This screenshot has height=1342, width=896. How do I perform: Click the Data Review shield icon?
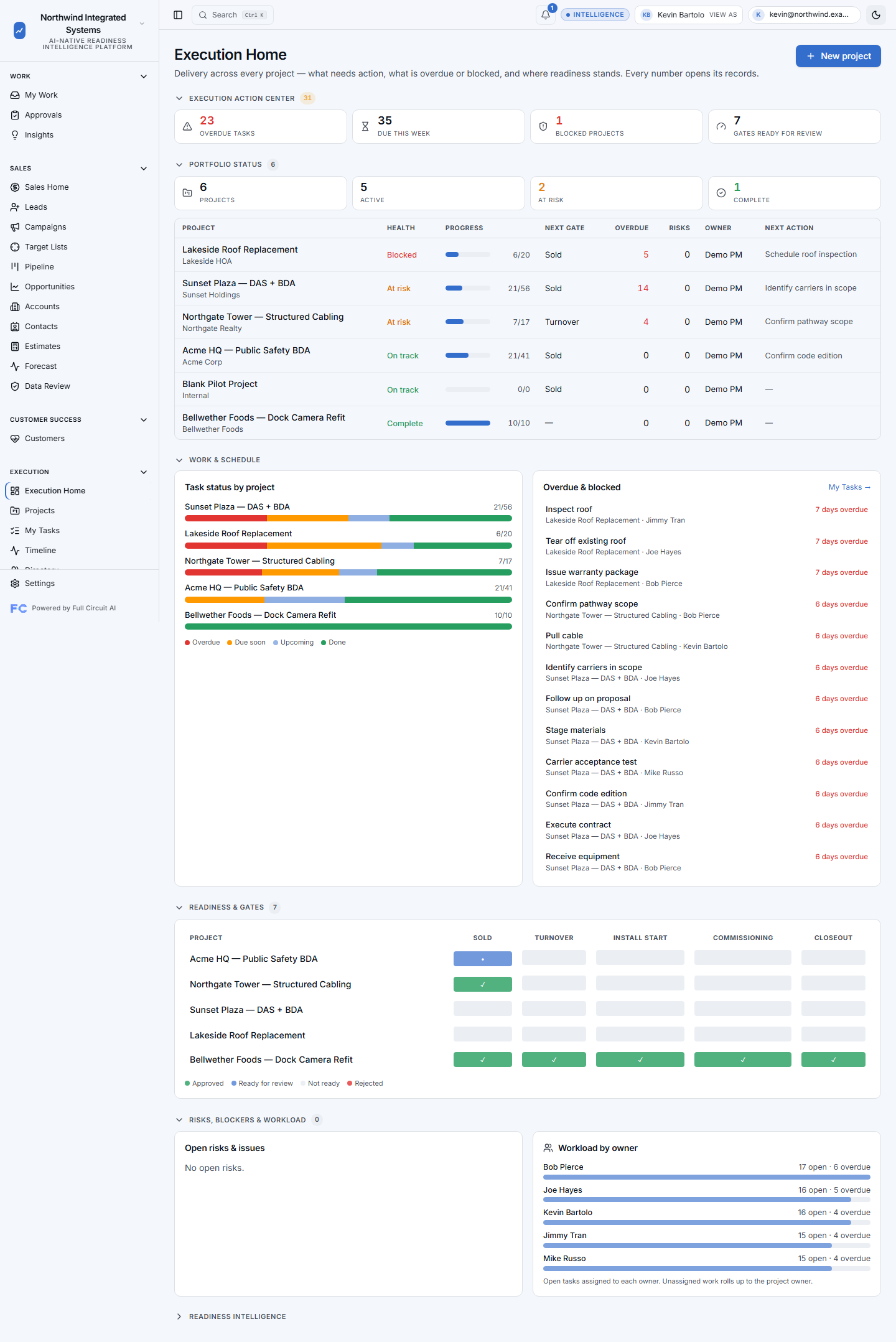tap(15, 386)
